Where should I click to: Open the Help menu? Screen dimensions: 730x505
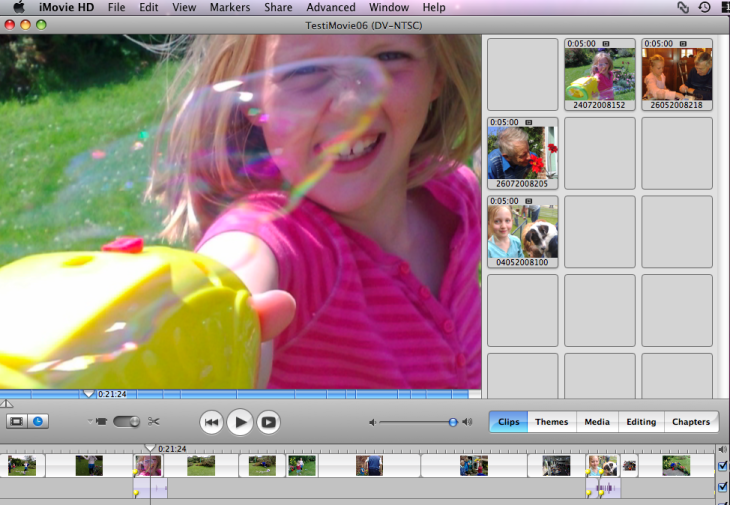[433, 7]
